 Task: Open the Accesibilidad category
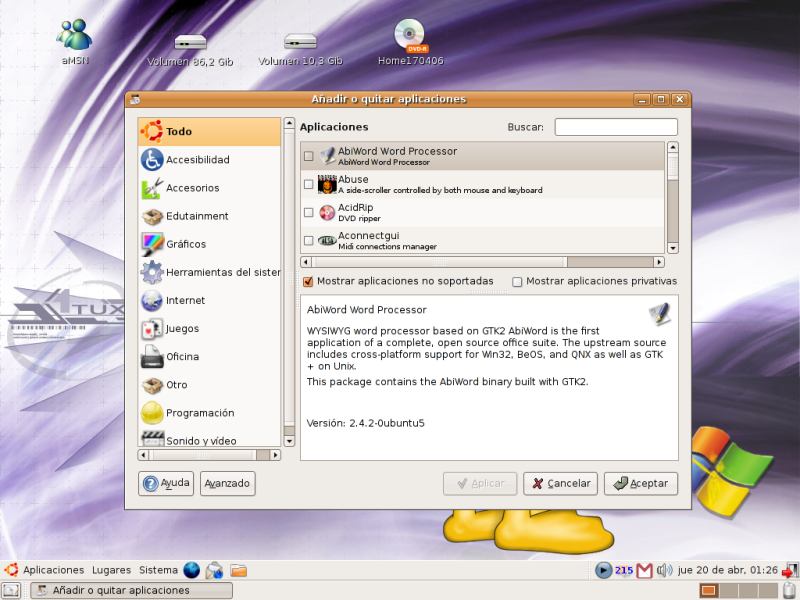tap(209, 160)
